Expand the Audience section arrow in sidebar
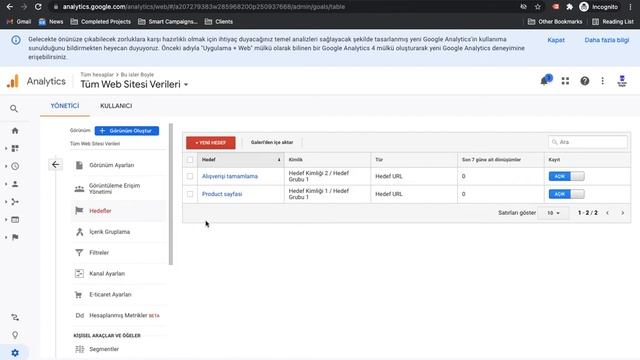Screen dimensions: 640x360 [6, 184]
